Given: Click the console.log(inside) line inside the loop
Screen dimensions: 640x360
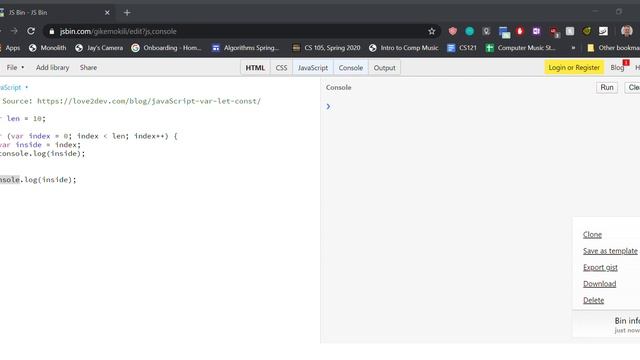Looking at the screenshot, I should pos(42,153).
